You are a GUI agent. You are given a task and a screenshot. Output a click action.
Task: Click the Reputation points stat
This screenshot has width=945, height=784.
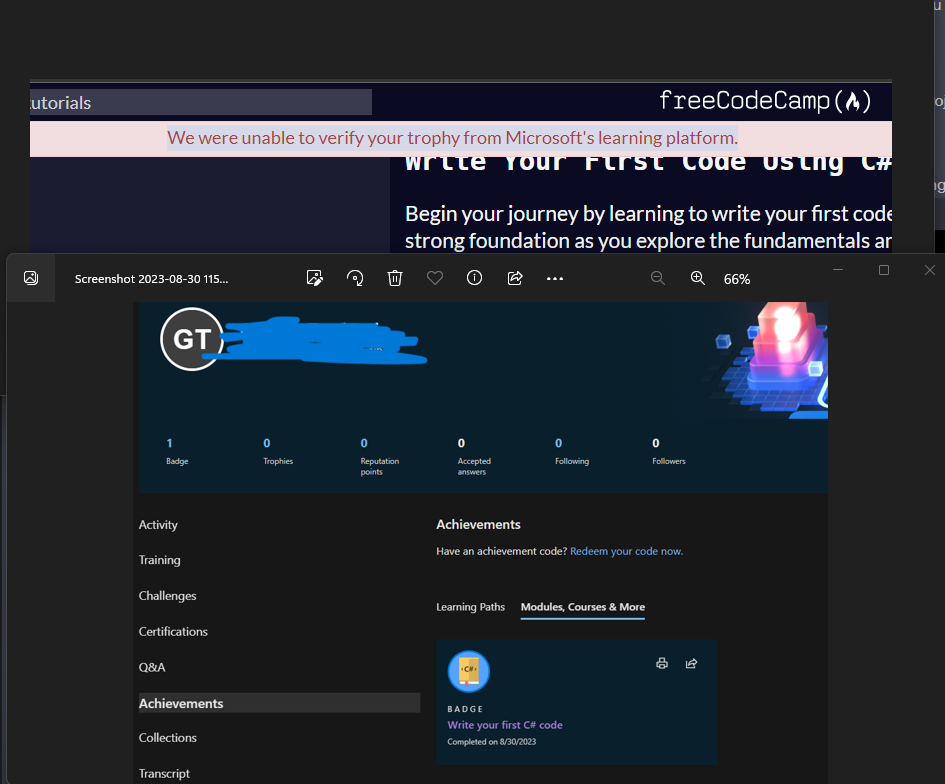(380, 457)
